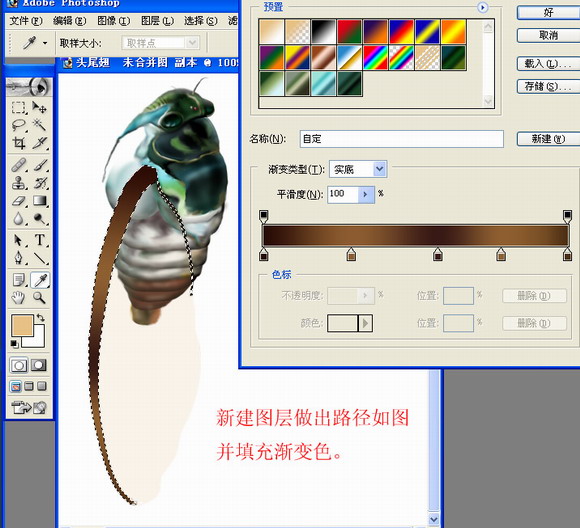Open the 图层 menu

coord(157,21)
